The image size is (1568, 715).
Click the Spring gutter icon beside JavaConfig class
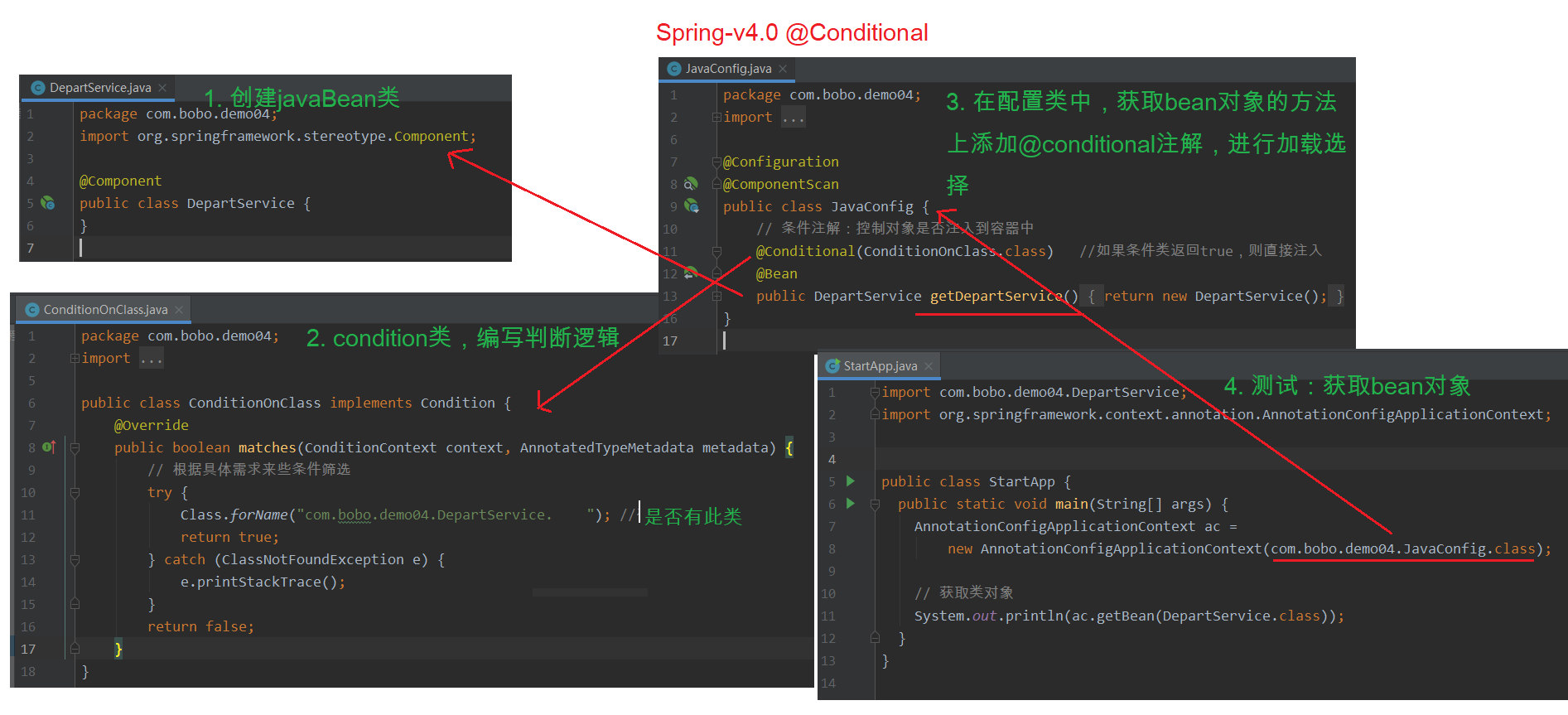click(692, 206)
